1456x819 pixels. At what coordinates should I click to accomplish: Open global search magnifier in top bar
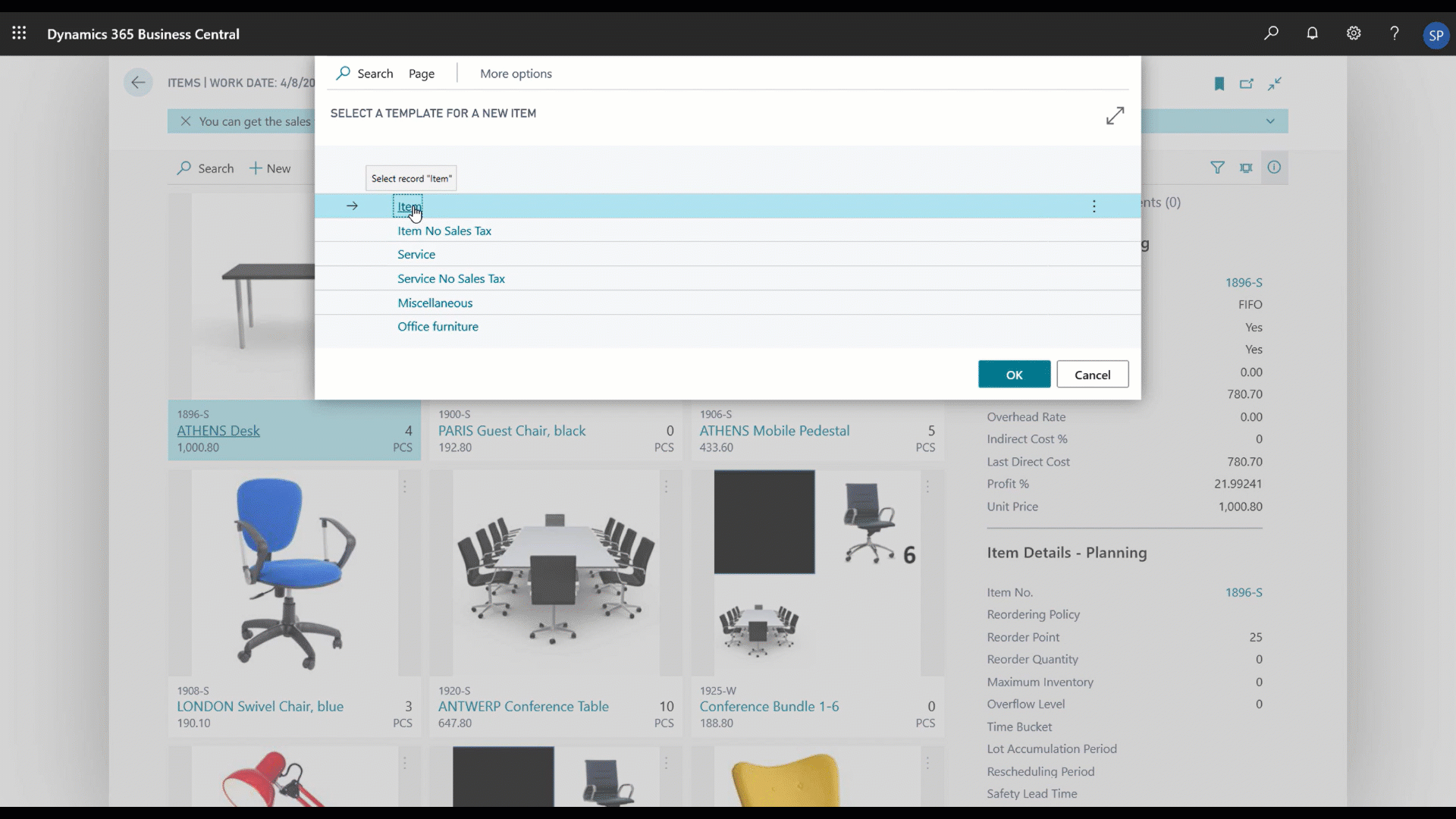[1271, 33]
